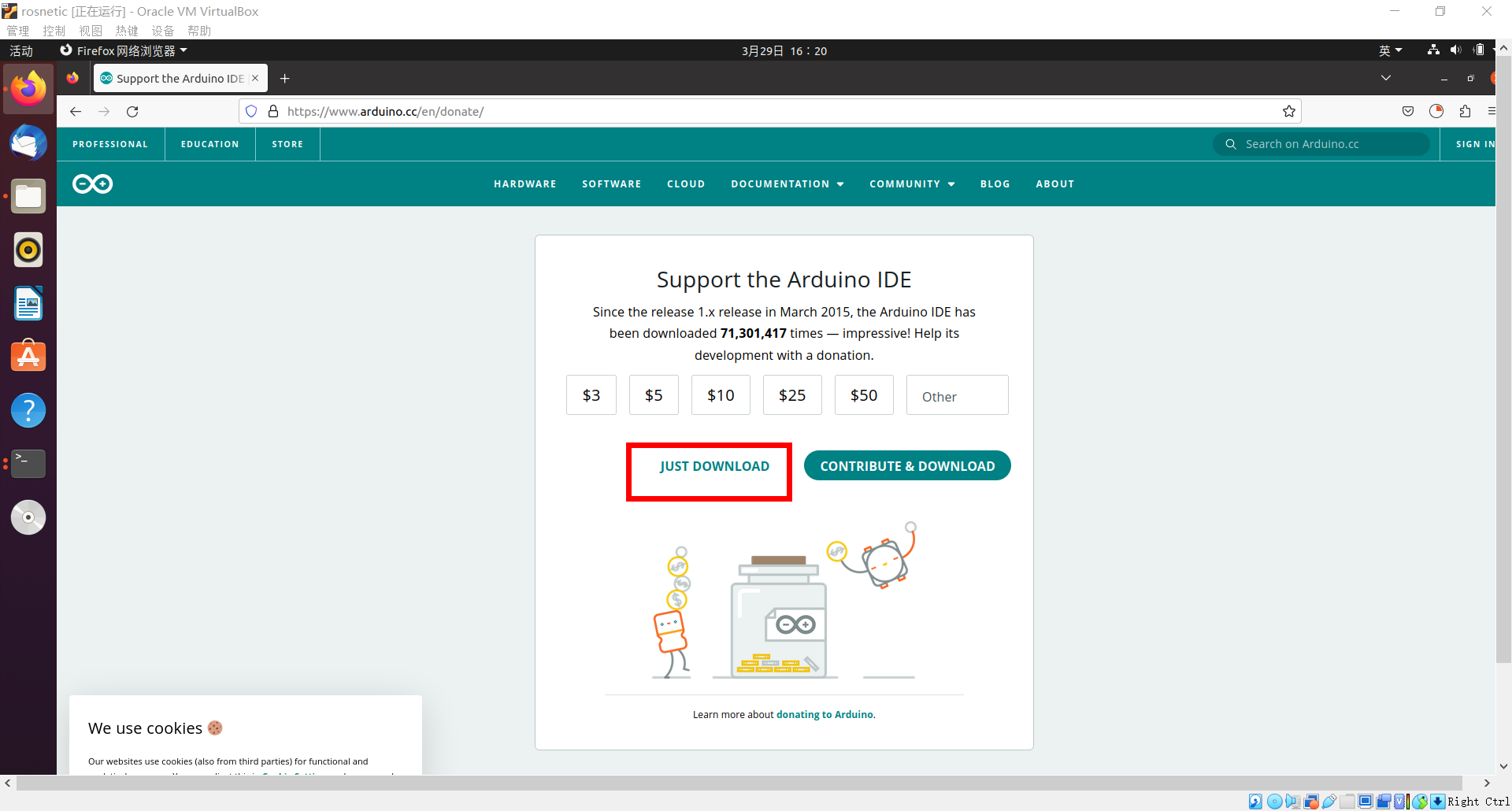Screen dimensions: 1512x811
Task: Choose the $10 donation amount
Action: click(x=721, y=395)
